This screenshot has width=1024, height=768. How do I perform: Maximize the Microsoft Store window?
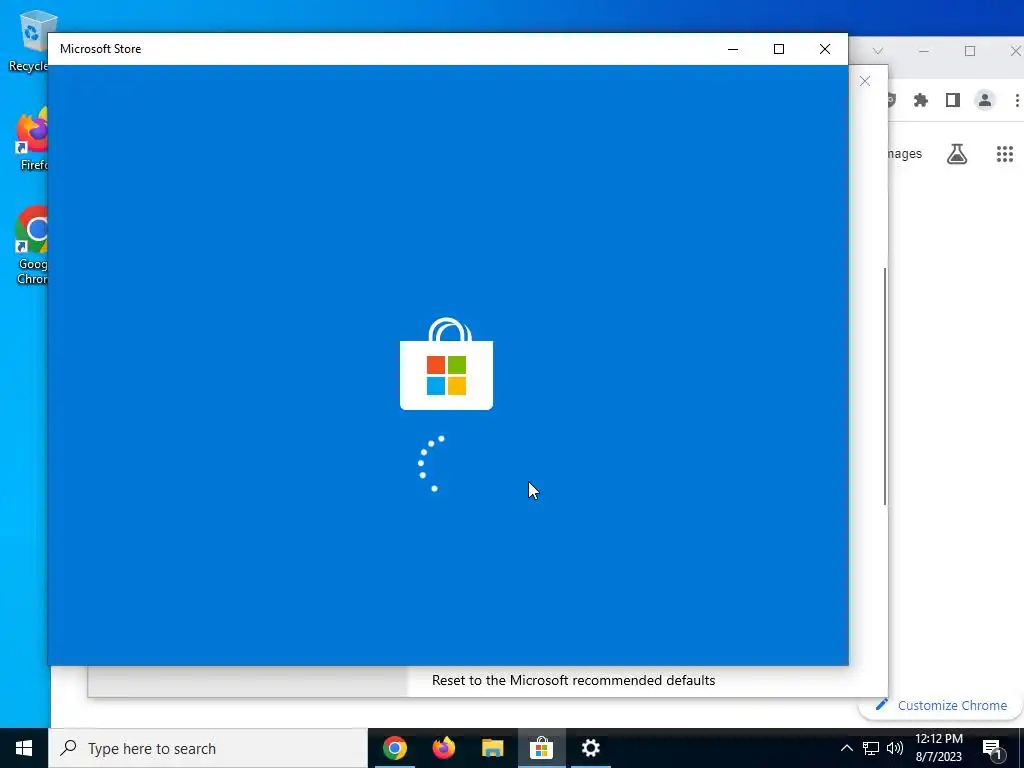778,49
